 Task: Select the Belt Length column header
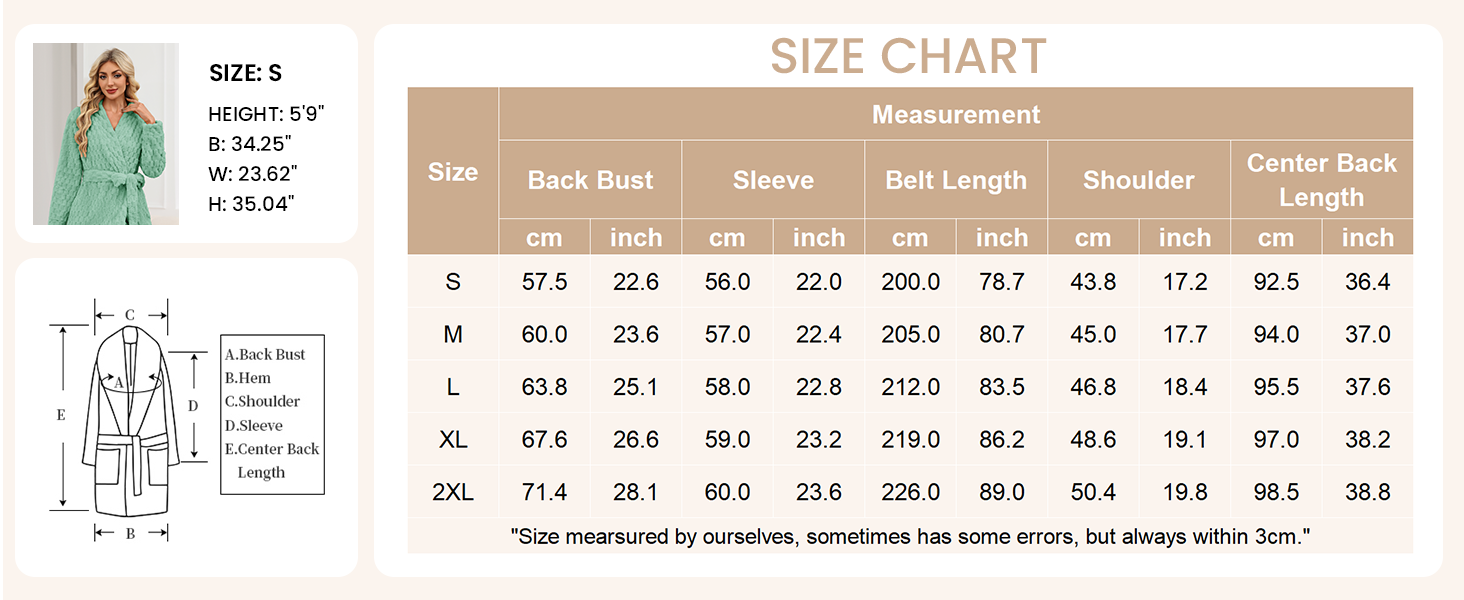[x=956, y=180]
